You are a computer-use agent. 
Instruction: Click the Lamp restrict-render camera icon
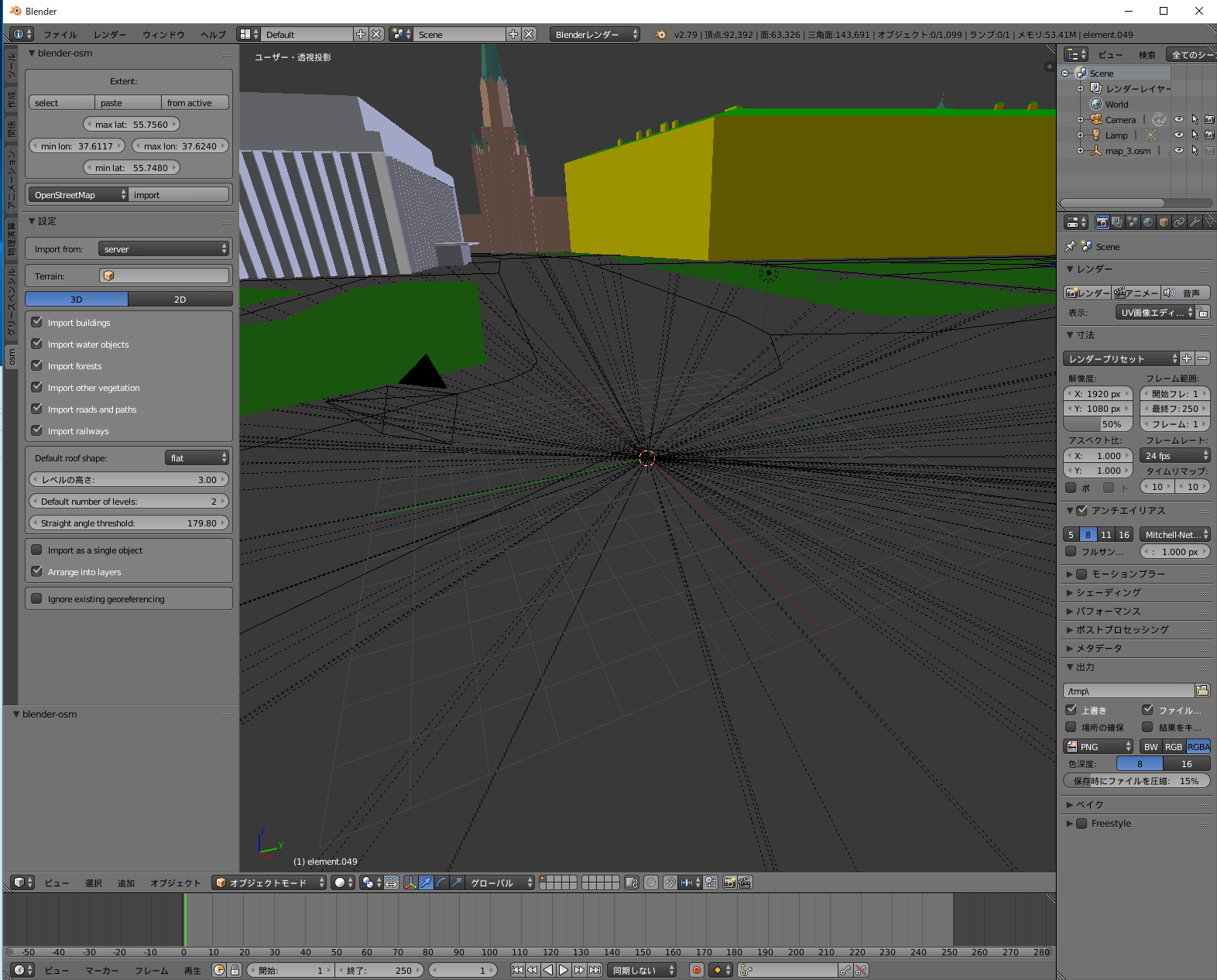(x=1209, y=135)
